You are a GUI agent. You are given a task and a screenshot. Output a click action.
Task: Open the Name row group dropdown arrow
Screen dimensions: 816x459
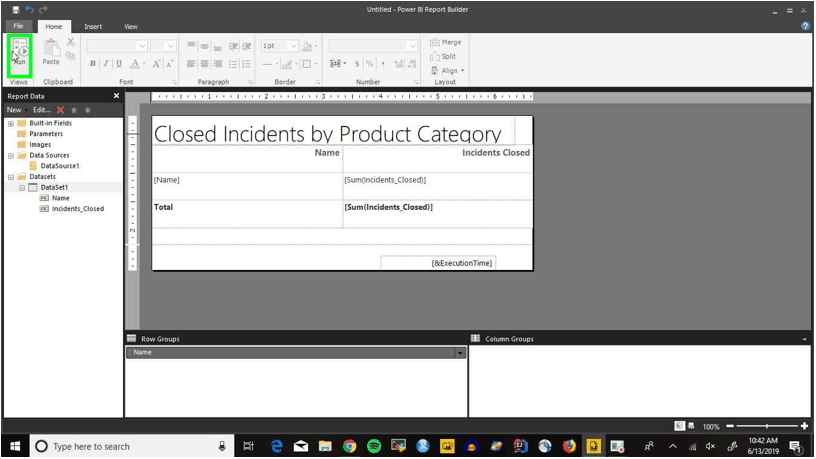coord(460,353)
